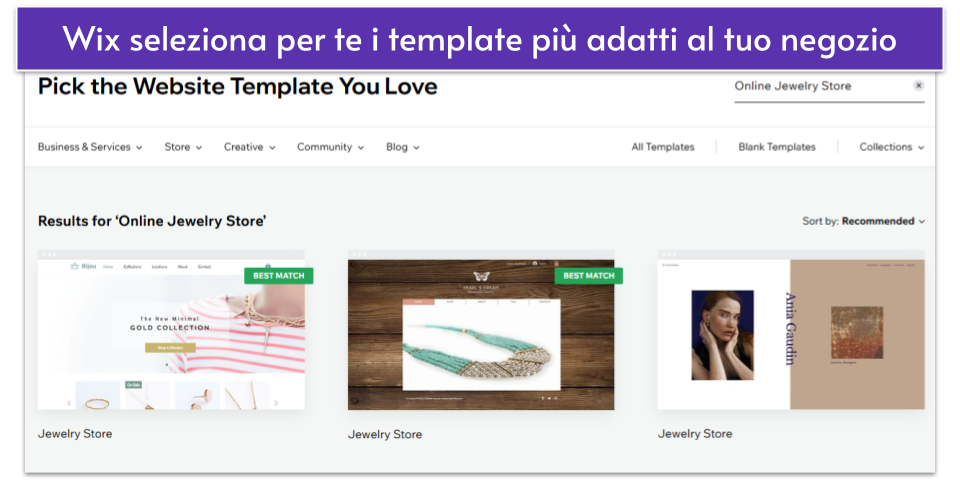Expand the Blog category dropdown
The width and height of the screenshot is (960, 484).
(403, 147)
